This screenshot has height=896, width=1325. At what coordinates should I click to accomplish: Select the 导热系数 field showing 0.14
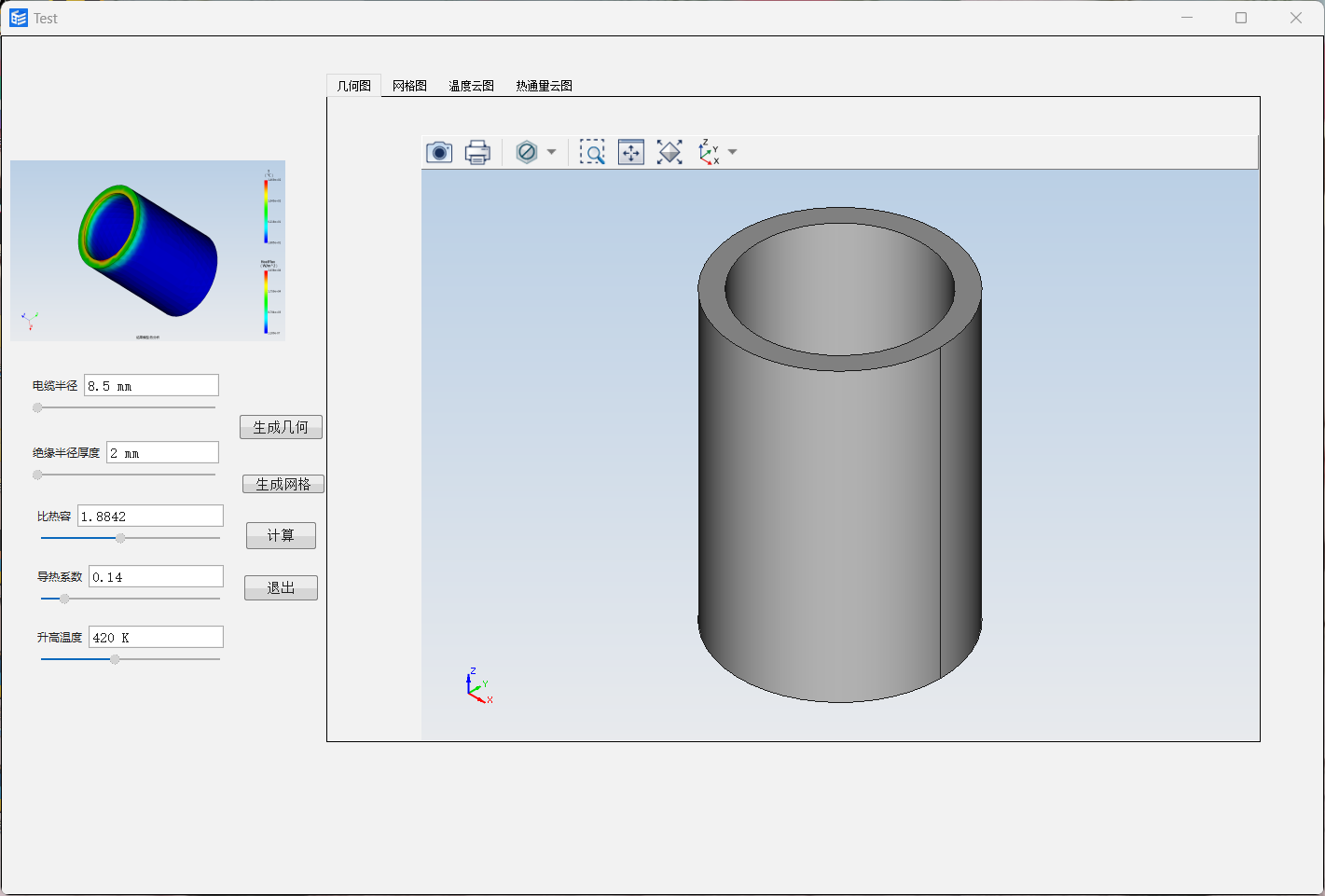coord(156,576)
